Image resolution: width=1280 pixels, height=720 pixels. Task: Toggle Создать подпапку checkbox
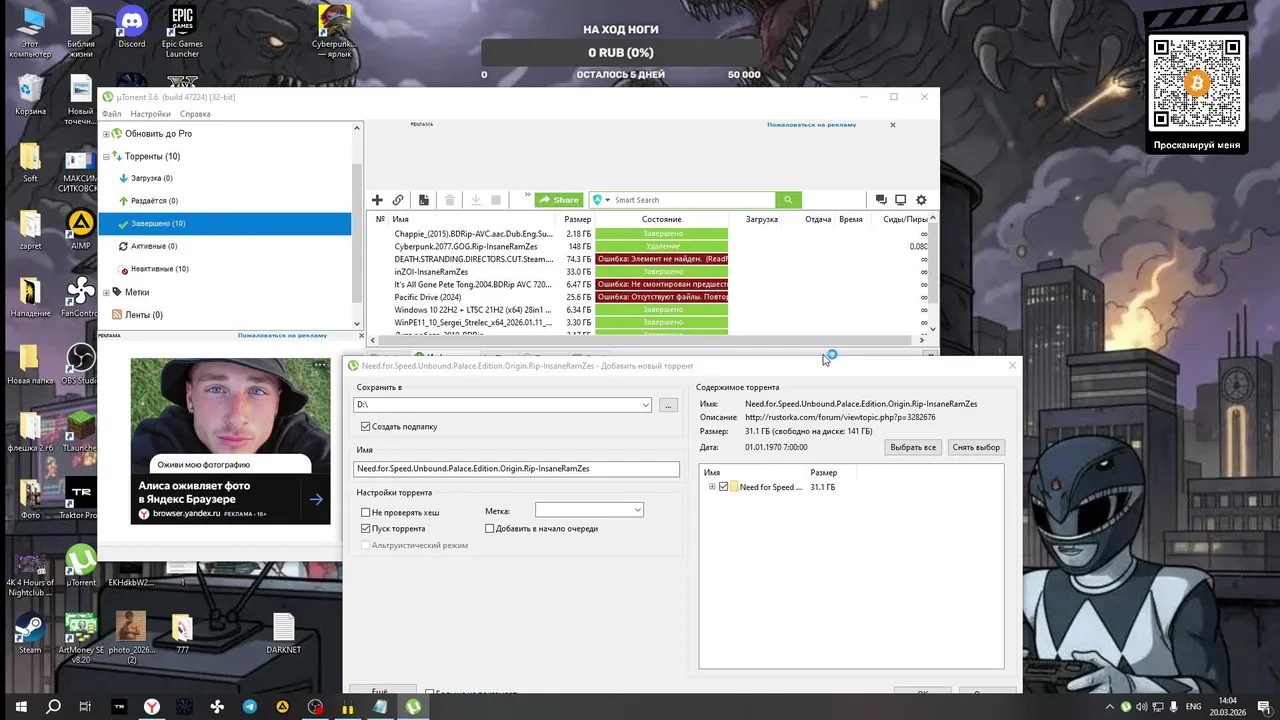(x=366, y=427)
